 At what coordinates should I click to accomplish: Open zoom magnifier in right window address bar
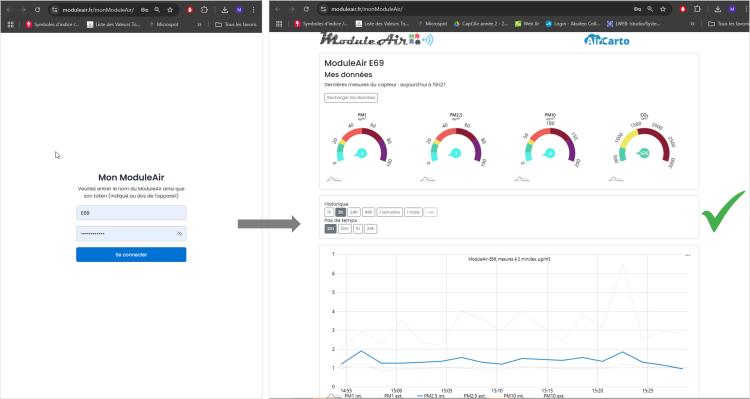(x=650, y=9)
